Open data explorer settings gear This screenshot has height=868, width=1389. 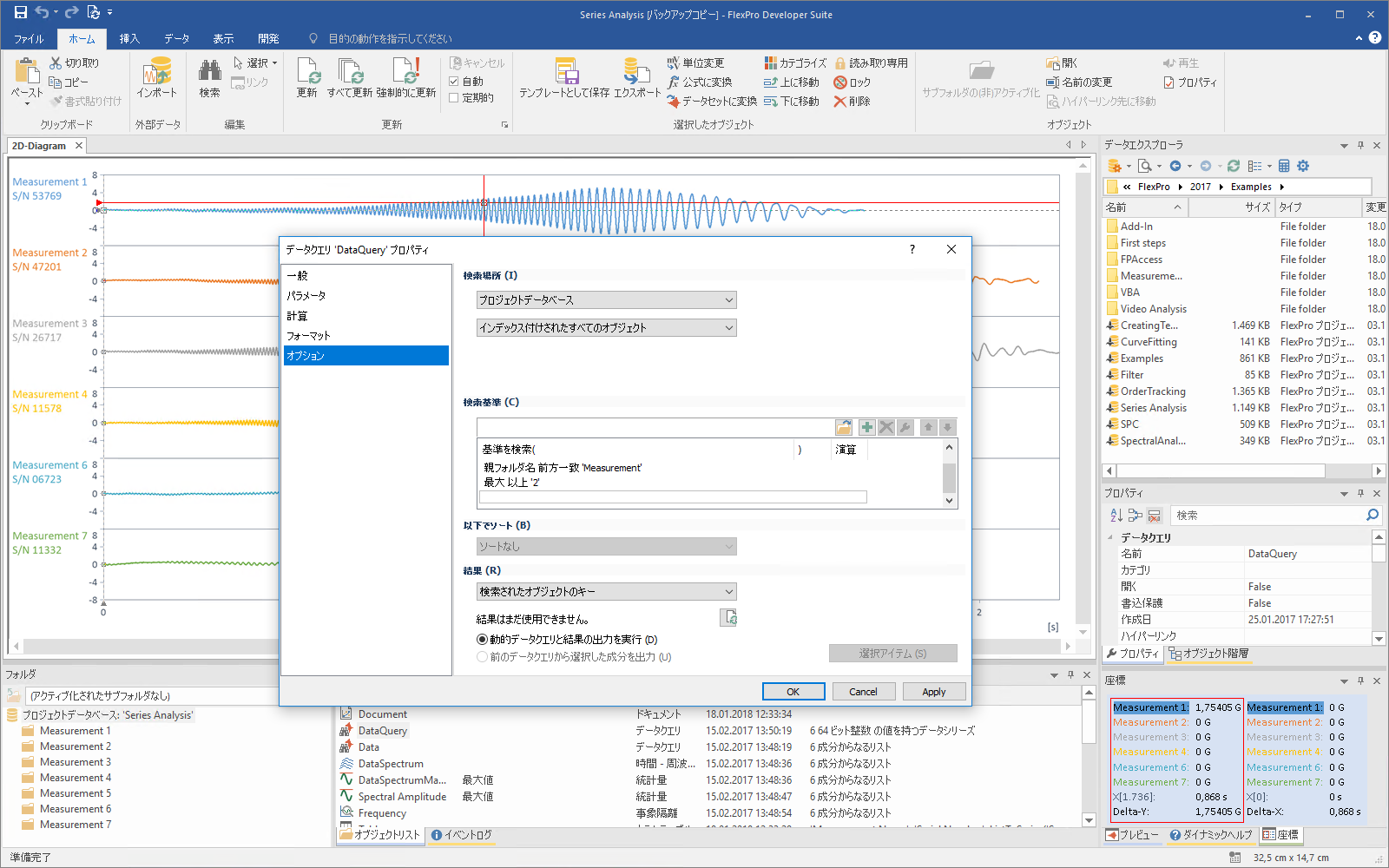point(1304,166)
